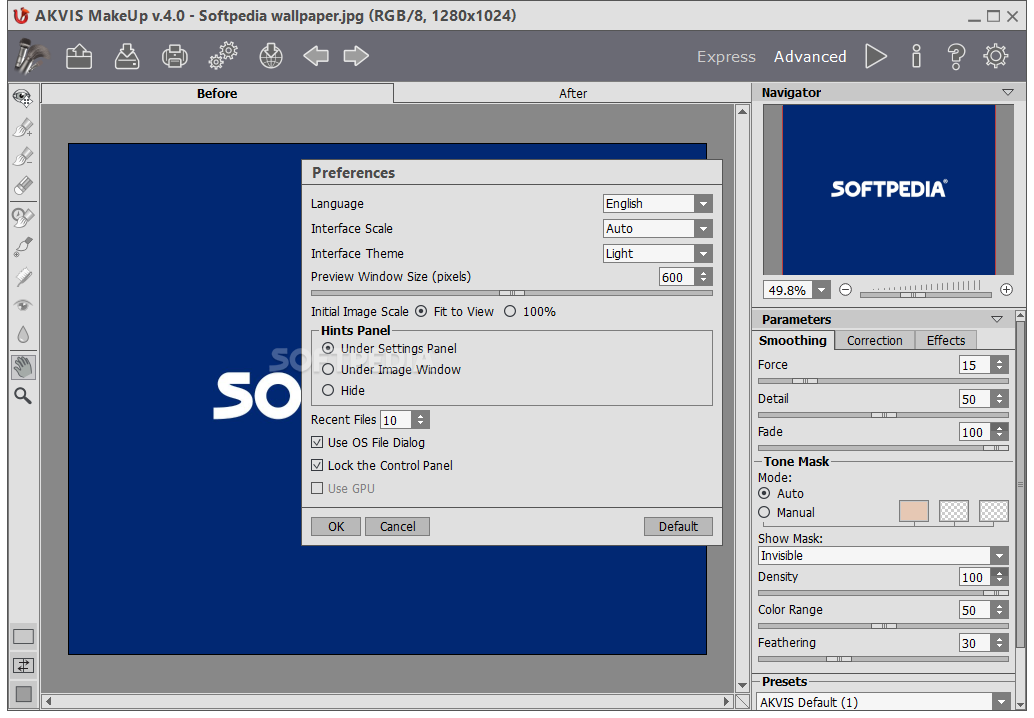Open help question mark icon

(956, 57)
